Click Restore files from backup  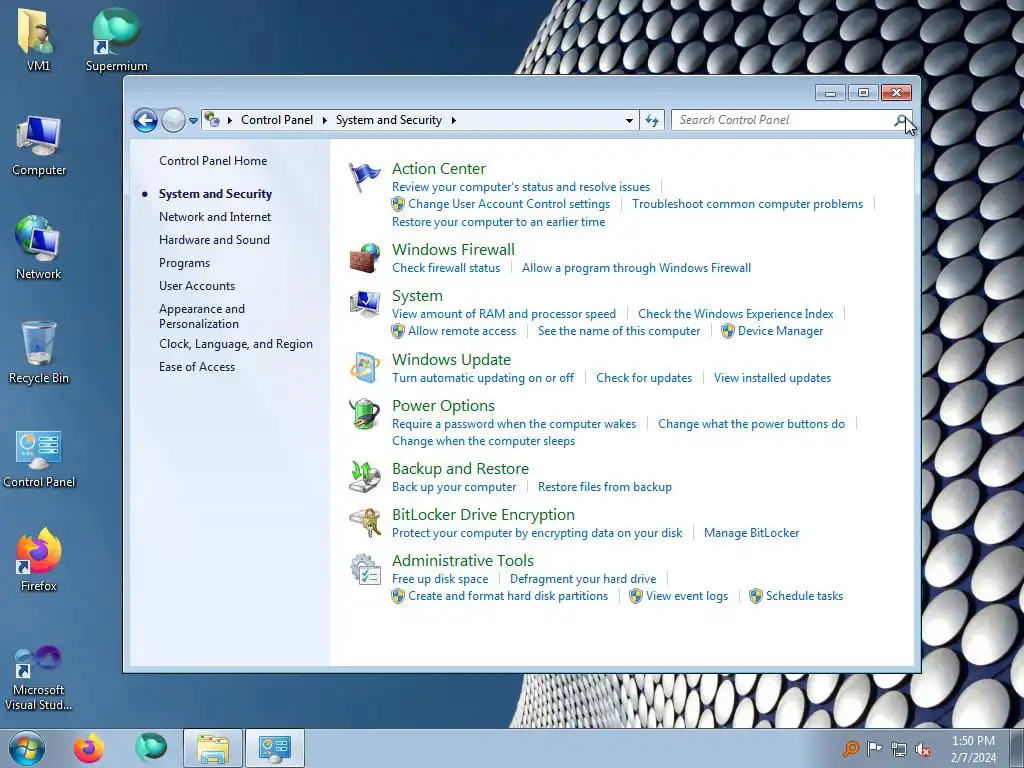click(x=605, y=487)
